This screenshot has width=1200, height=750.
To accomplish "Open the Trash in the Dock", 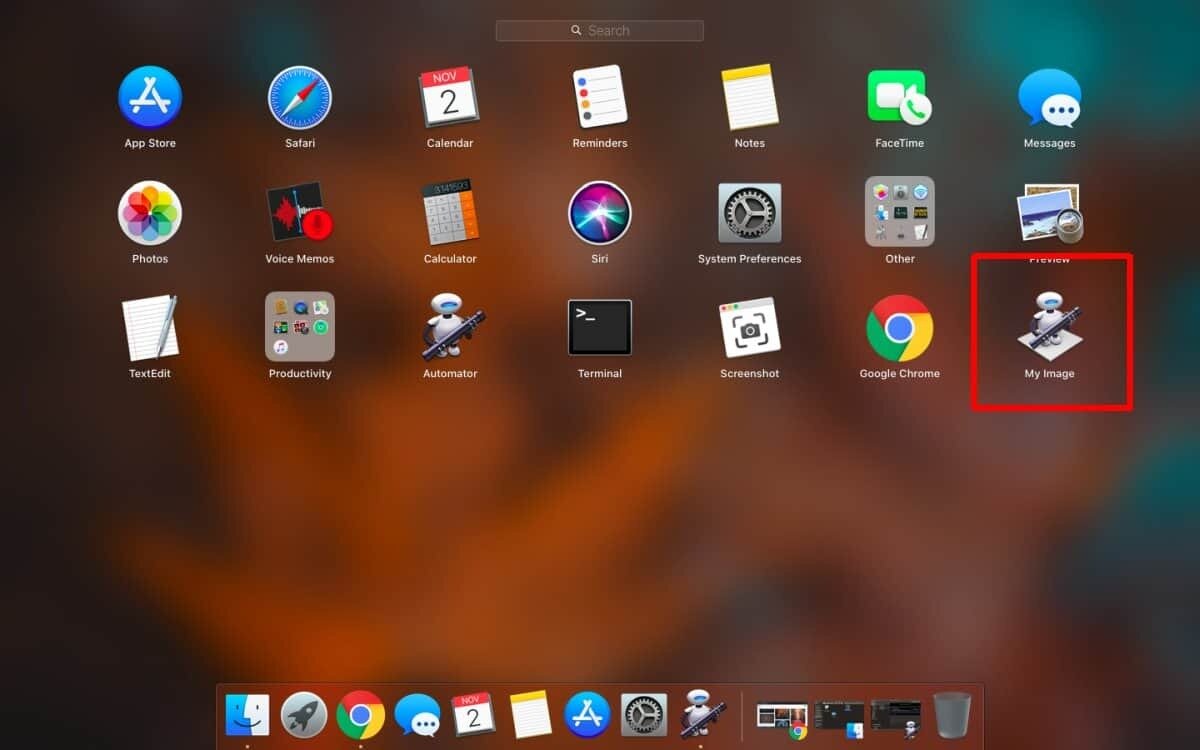I will (952, 715).
